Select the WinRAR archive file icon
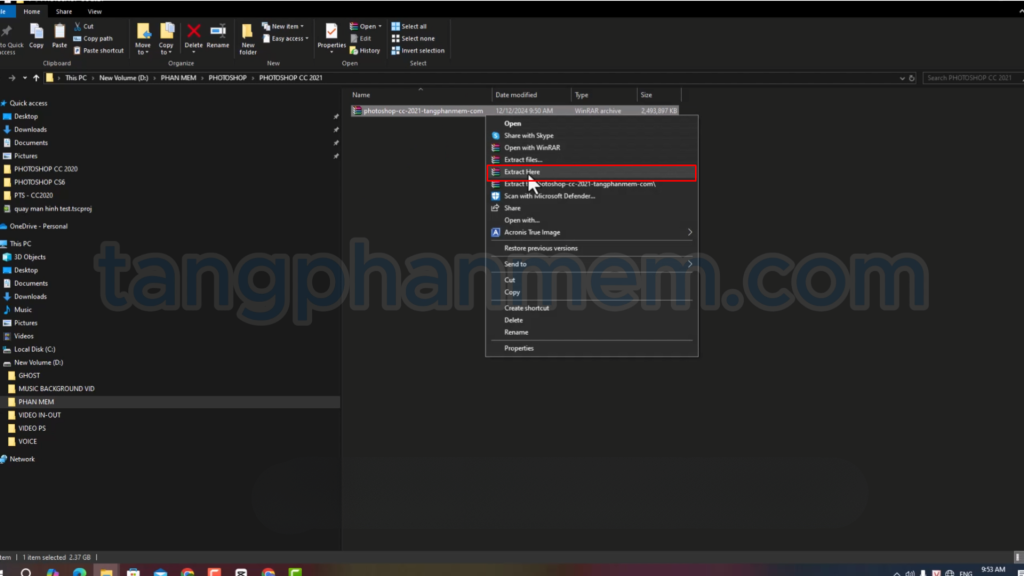 (357, 111)
